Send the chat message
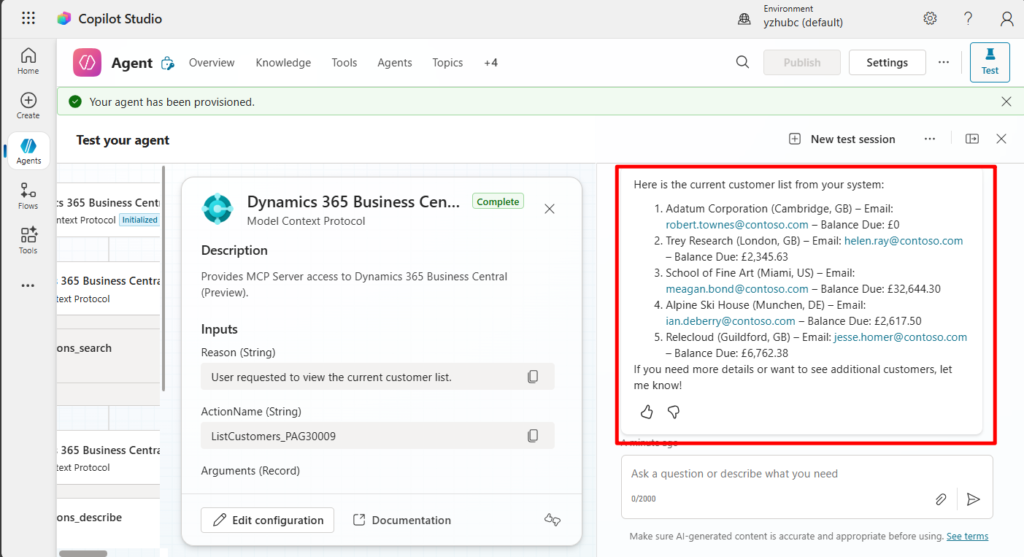The width and height of the screenshot is (1024, 557). (973, 499)
